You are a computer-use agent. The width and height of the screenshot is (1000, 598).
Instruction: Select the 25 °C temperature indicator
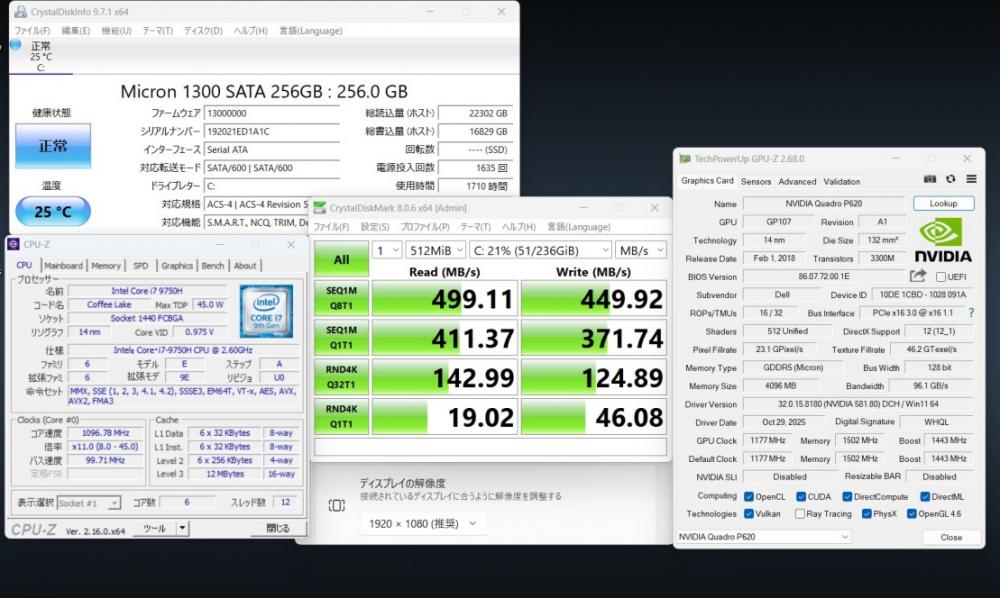tap(52, 212)
